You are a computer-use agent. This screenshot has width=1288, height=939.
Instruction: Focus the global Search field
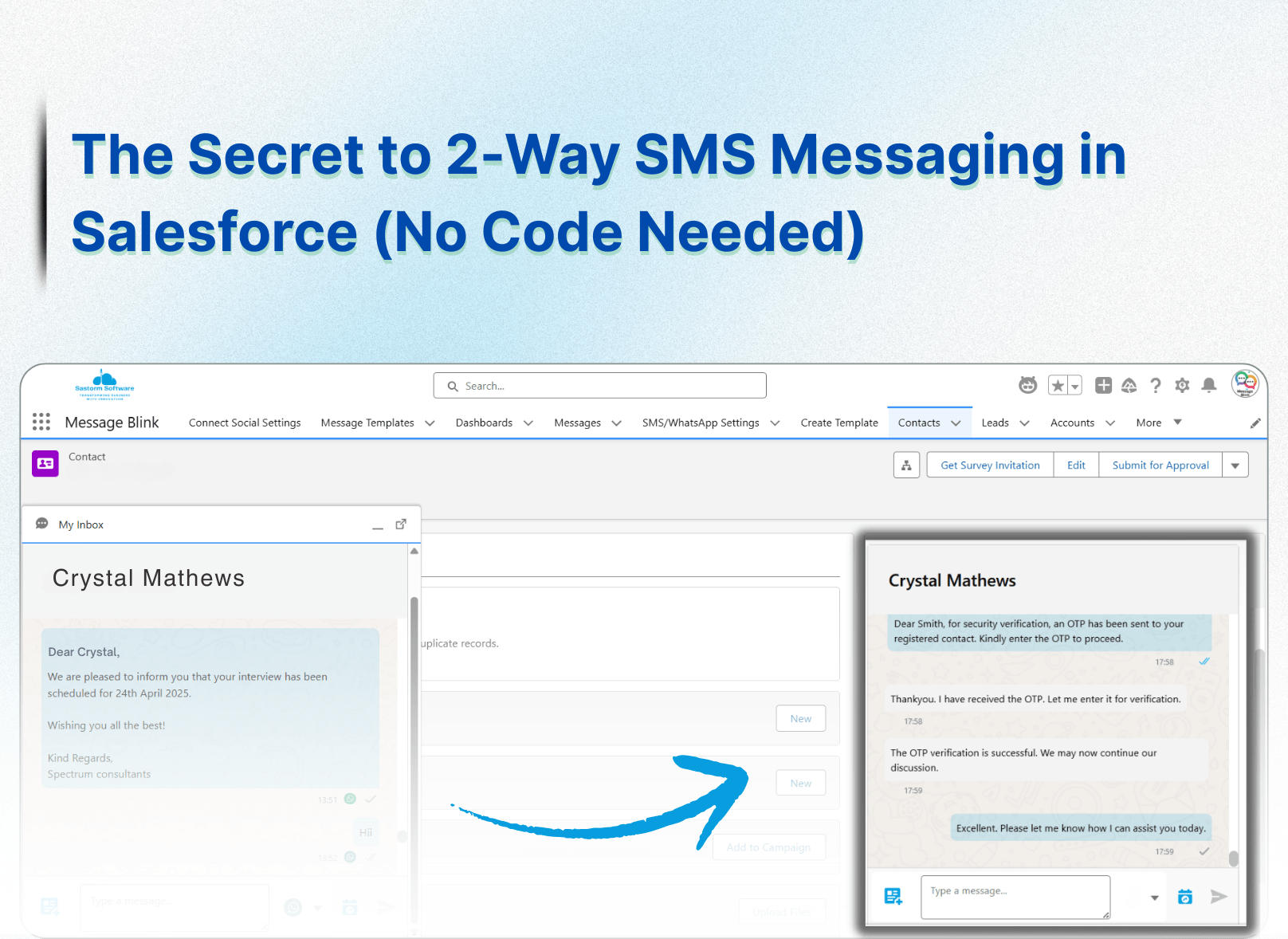pyautogui.click(x=599, y=386)
